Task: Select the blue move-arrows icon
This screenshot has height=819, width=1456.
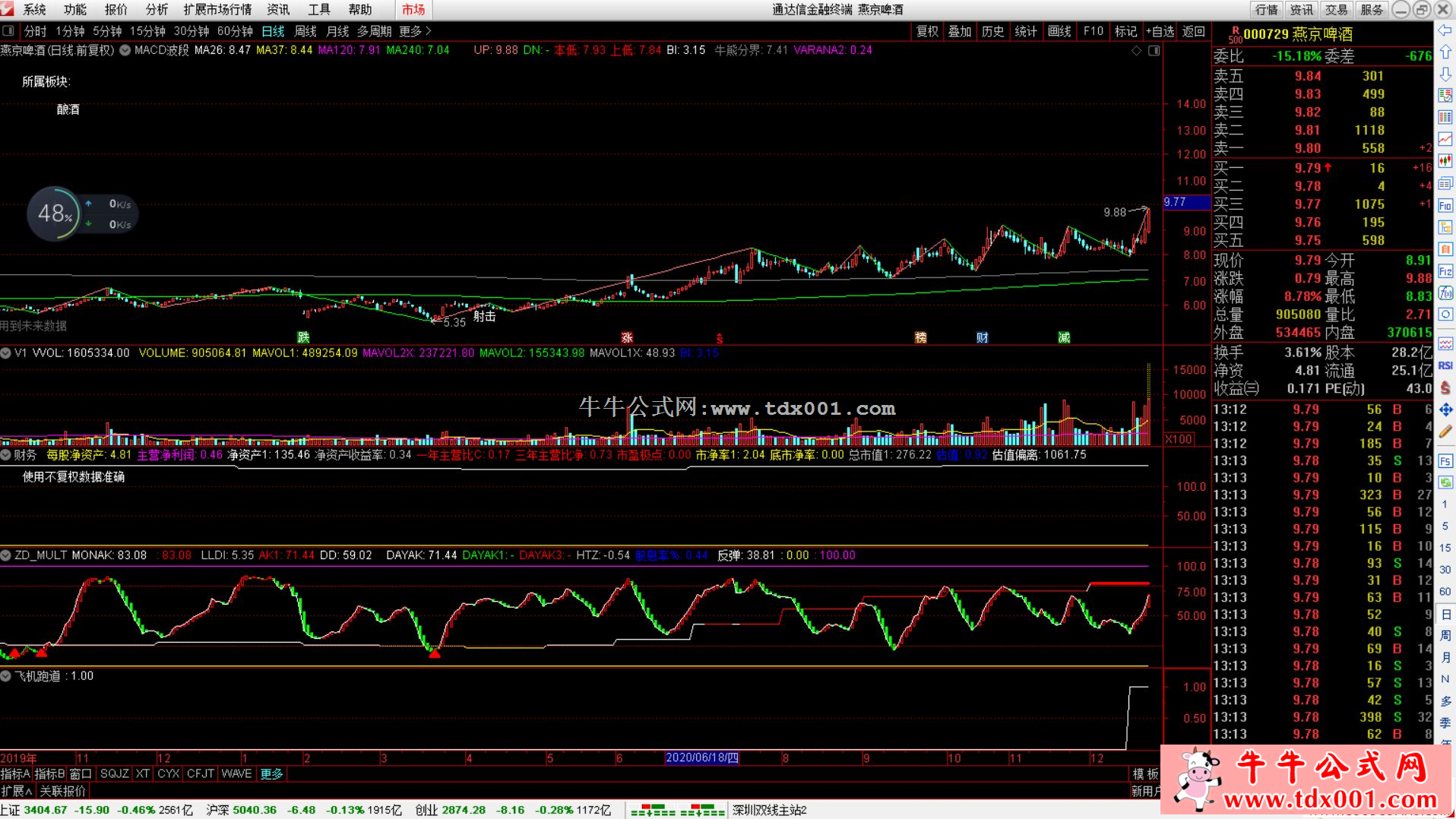Action: tap(1445, 409)
